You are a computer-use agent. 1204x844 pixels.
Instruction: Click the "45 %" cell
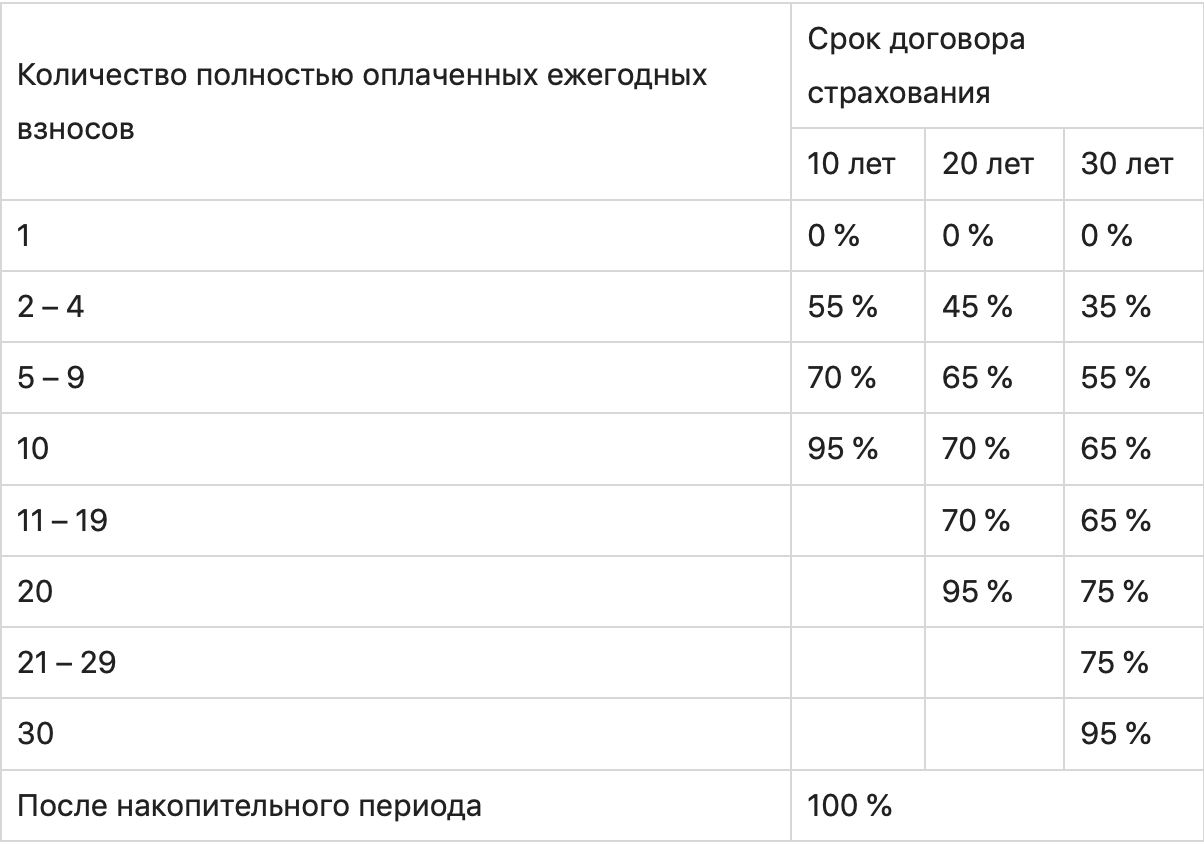coord(977,307)
